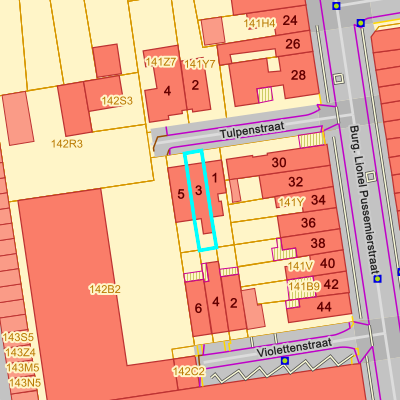The image size is (400, 400).
Task: Select parcel label 142C2
Action: (189, 371)
